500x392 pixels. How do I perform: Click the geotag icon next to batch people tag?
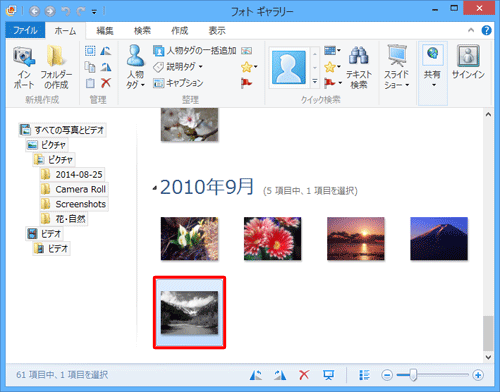(246, 51)
